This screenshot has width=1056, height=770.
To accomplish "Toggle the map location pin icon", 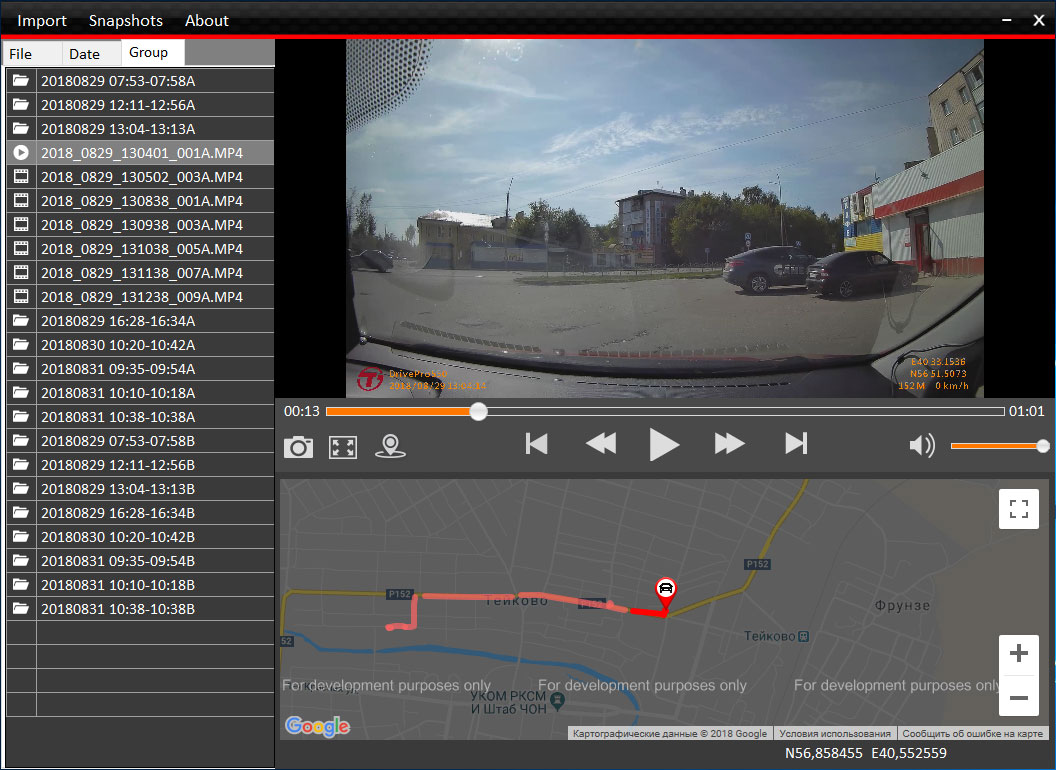I will point(390,446).
